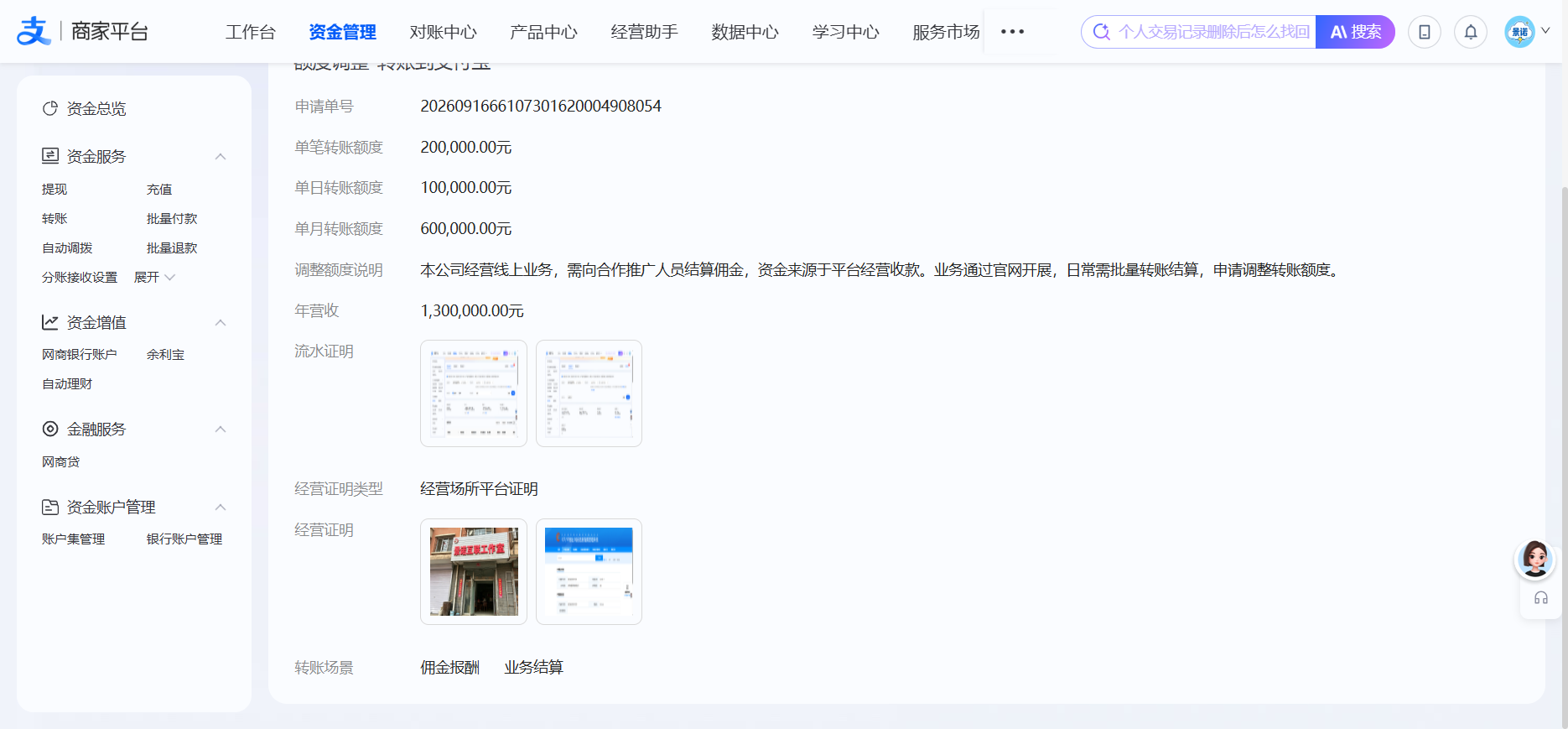Open the 余利宝 link
The width and height of the screenshot is (1568, 729).
click(x=165, y=354)
